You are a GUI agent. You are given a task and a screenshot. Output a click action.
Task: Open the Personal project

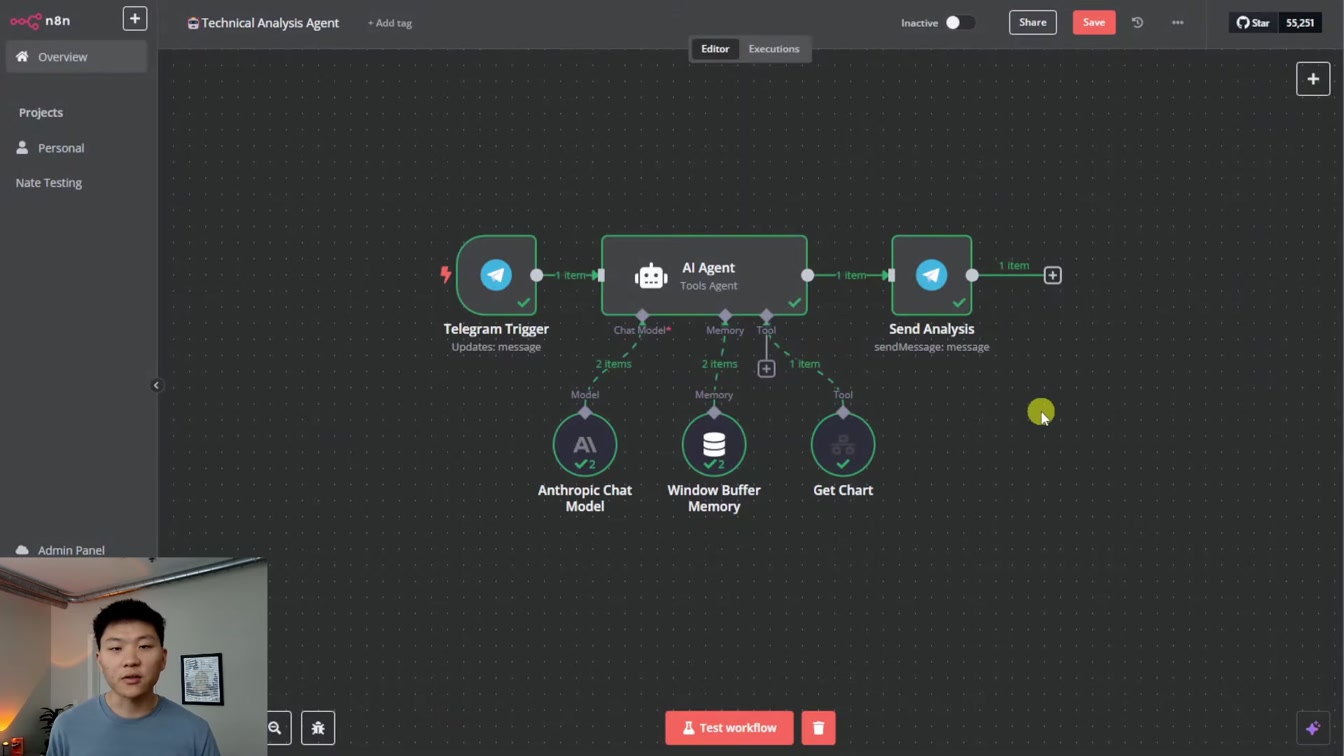point(61,148)
